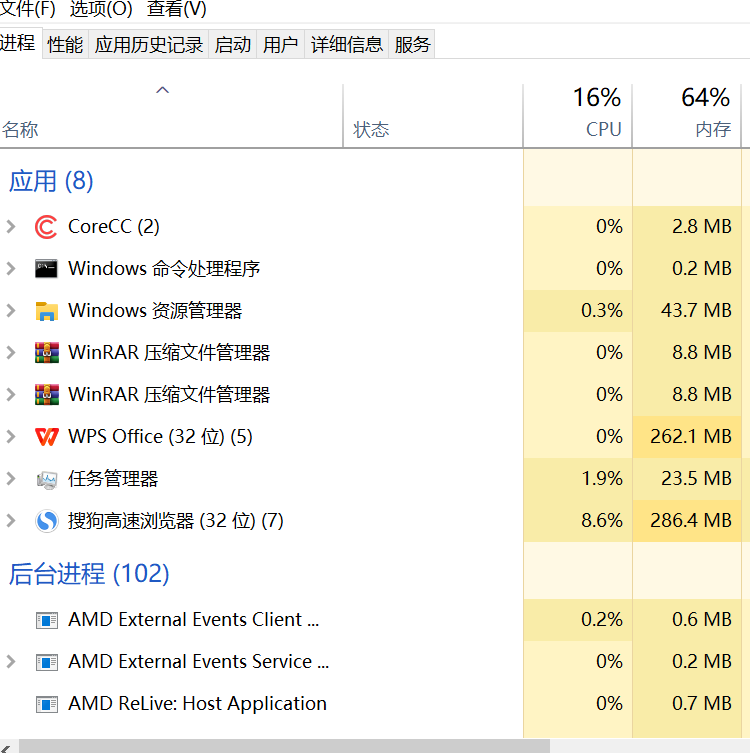This screenshot has width=750, height=753.
Task: Expand the WPS Office (32 位) (5) group
Action: coord(11,437)
